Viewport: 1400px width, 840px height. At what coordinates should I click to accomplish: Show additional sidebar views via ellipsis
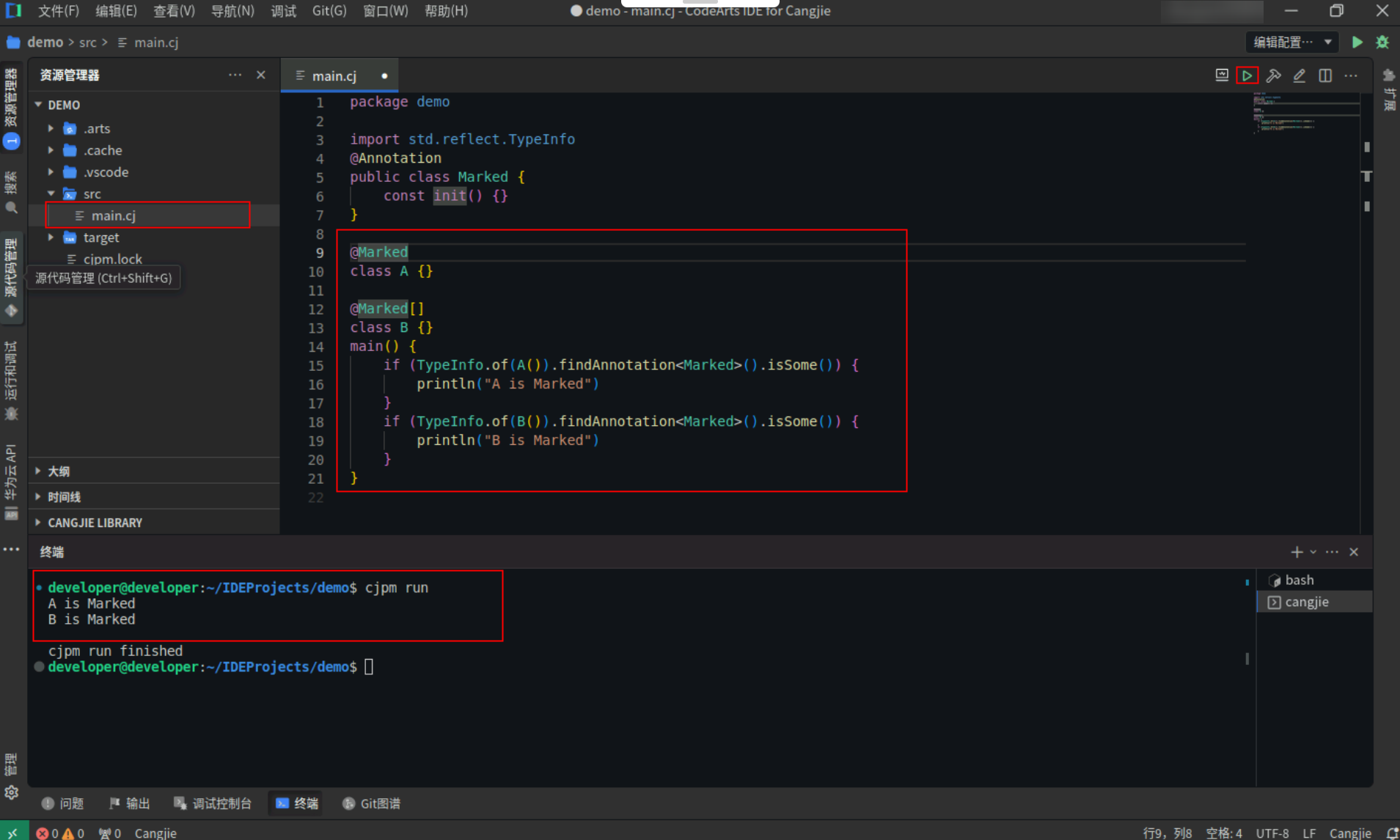pyautogui.click(x=11, y=549)
